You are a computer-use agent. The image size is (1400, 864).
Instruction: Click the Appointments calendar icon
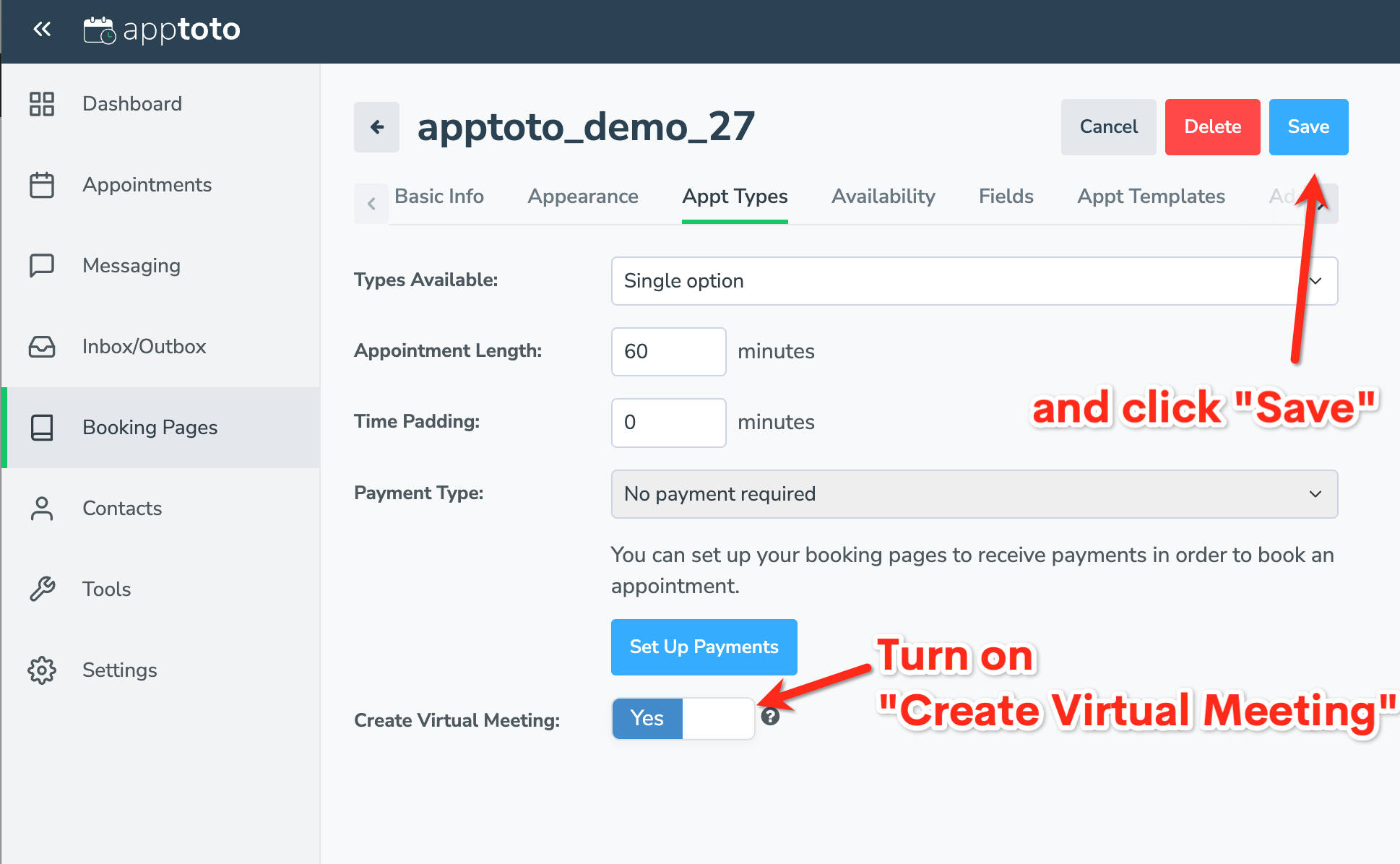41,184
